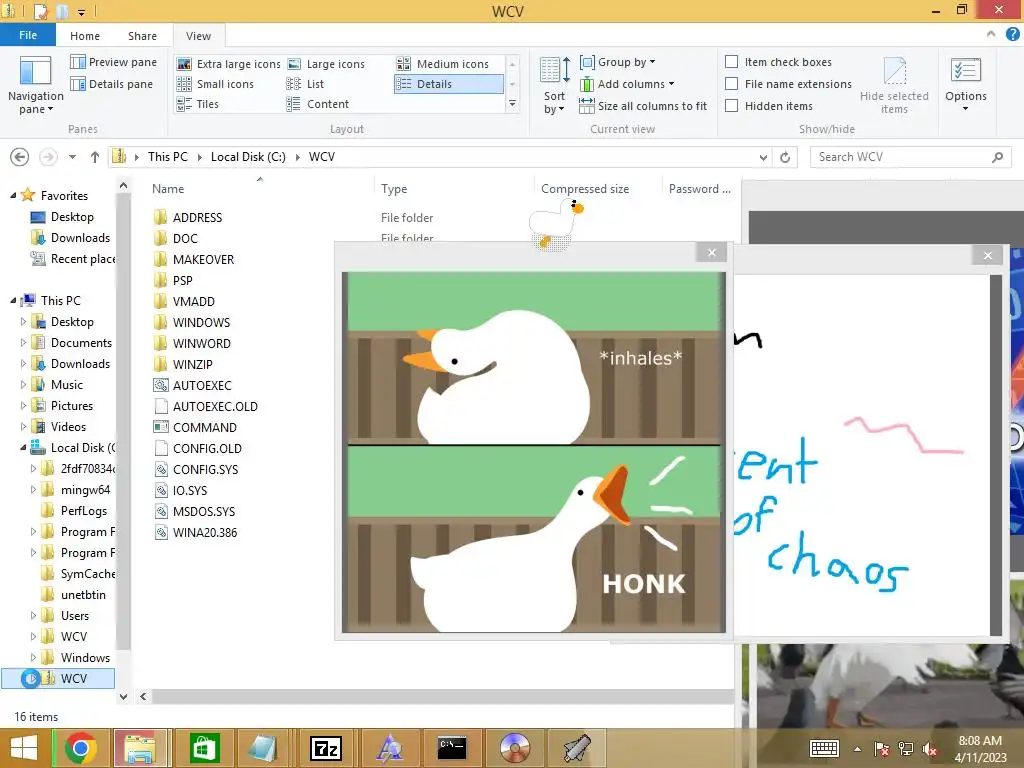Select the View ribbon tab
This screenshot has width=1024, height=768.
click(x=199, y=36)
